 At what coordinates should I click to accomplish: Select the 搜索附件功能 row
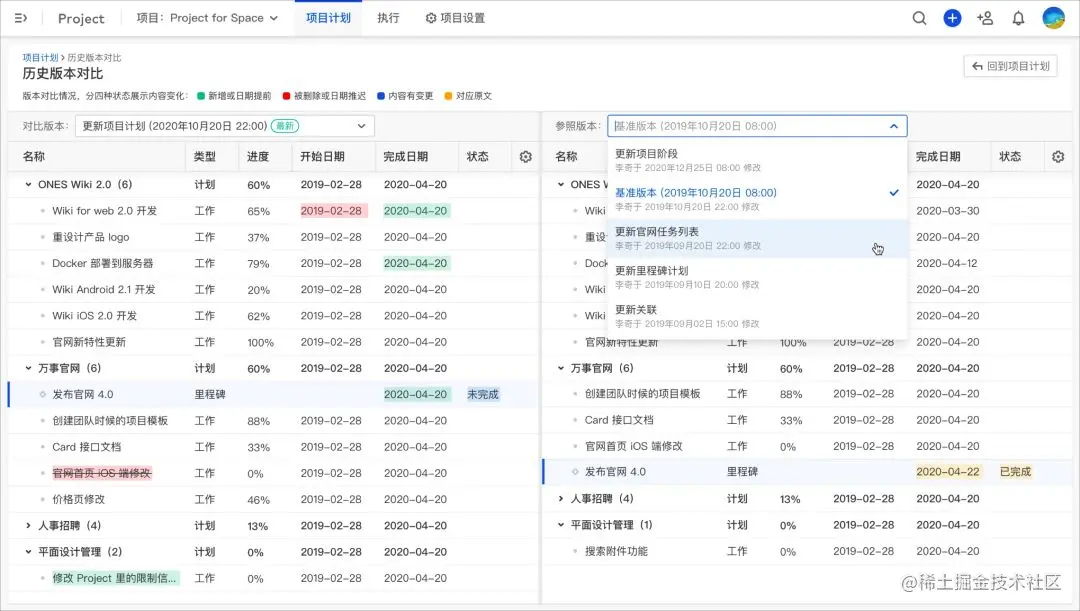[807, 551]
